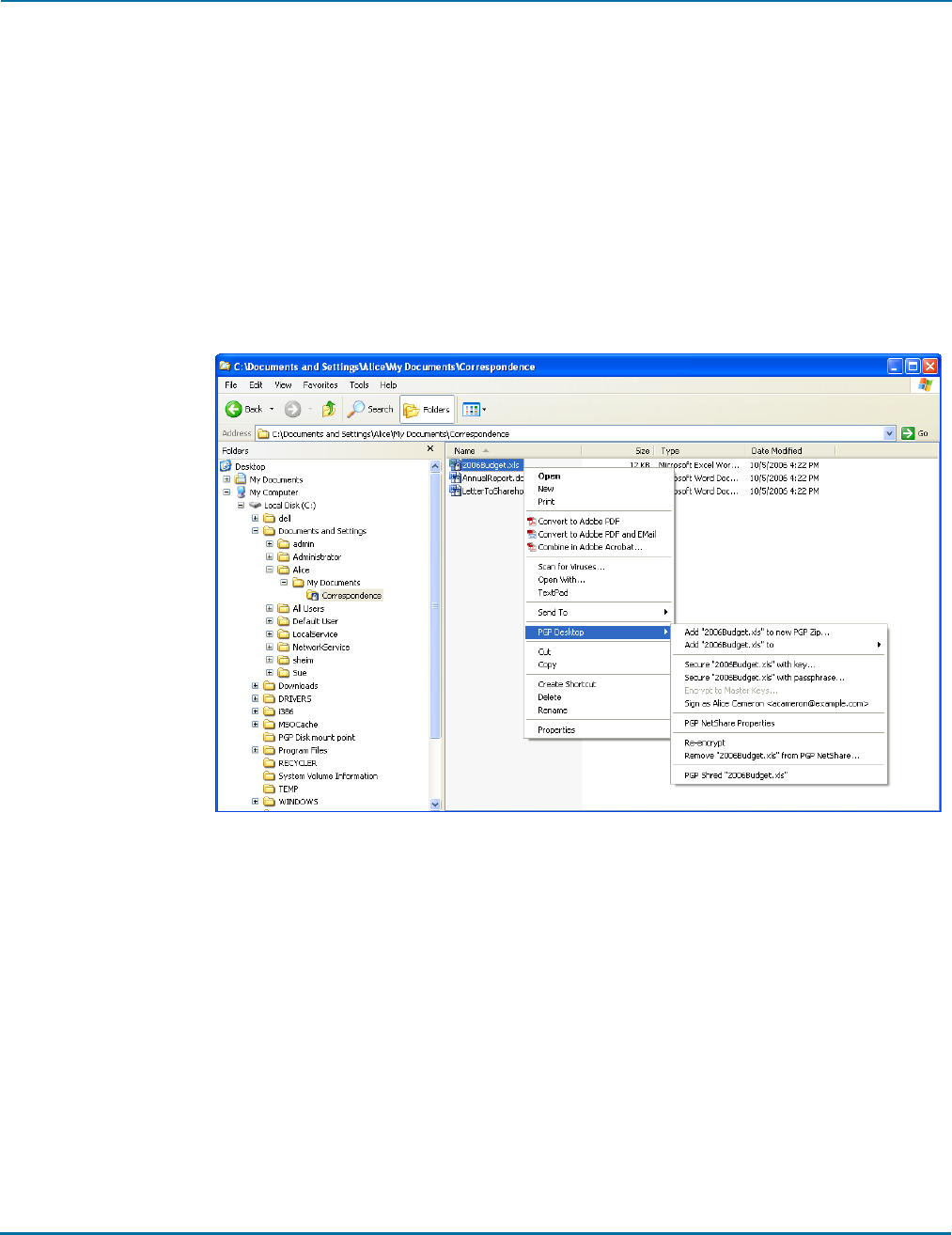This screenshot has height=1235, width=952.
Task: Choose Properties in the context menu
Action: point(600,729)
